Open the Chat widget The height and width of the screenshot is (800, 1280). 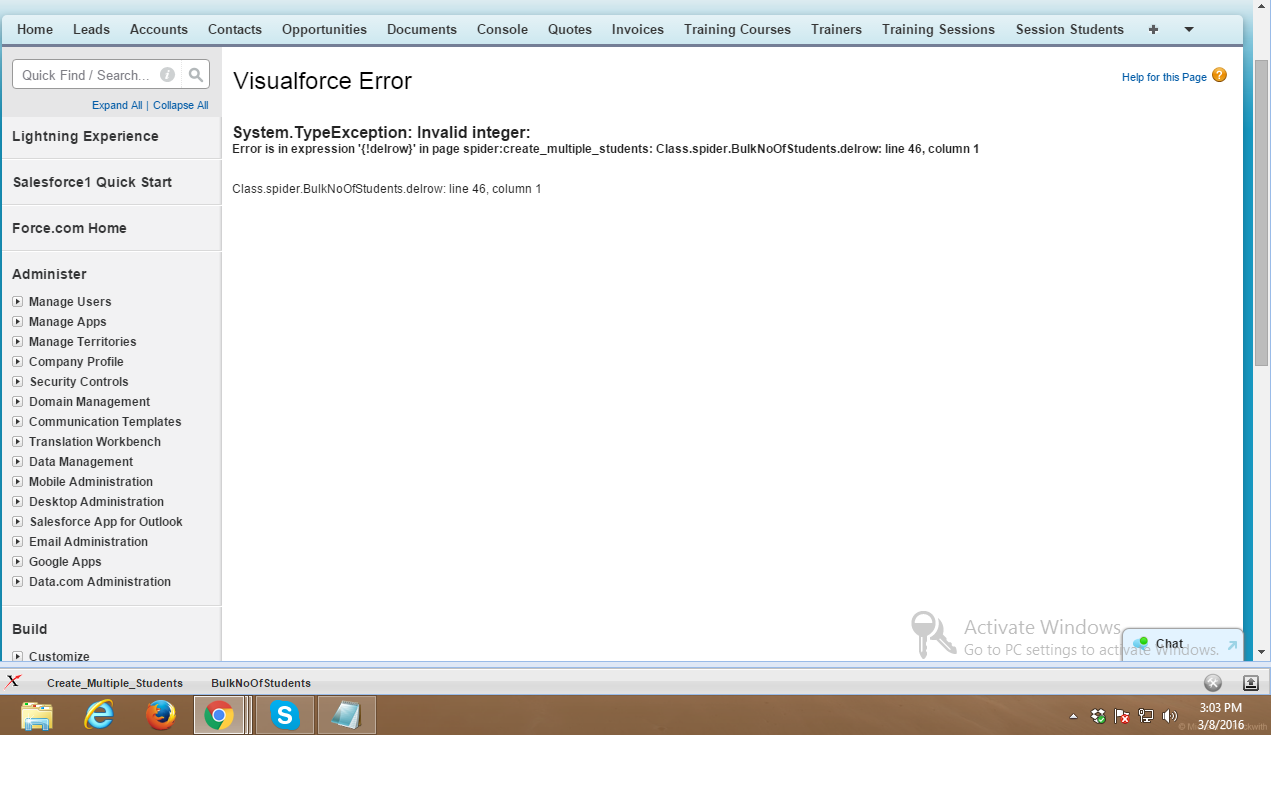click(1183, 644)
